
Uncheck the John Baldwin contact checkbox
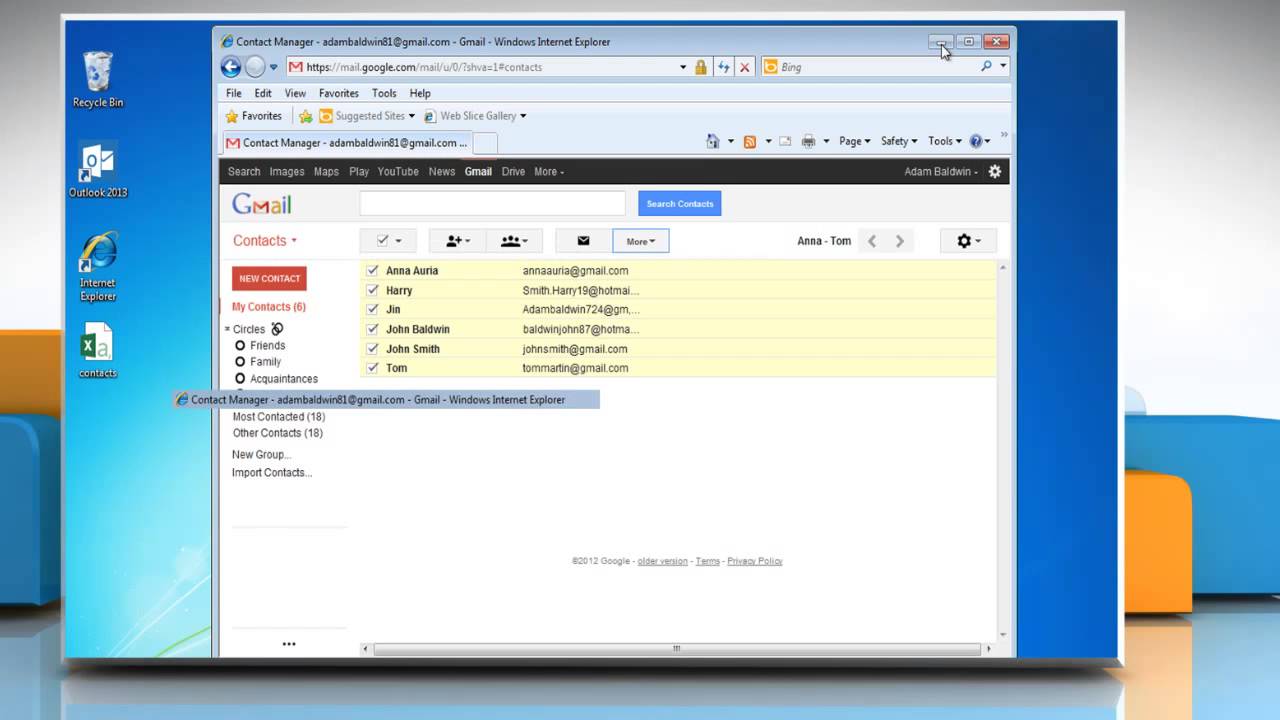[372, 329]
